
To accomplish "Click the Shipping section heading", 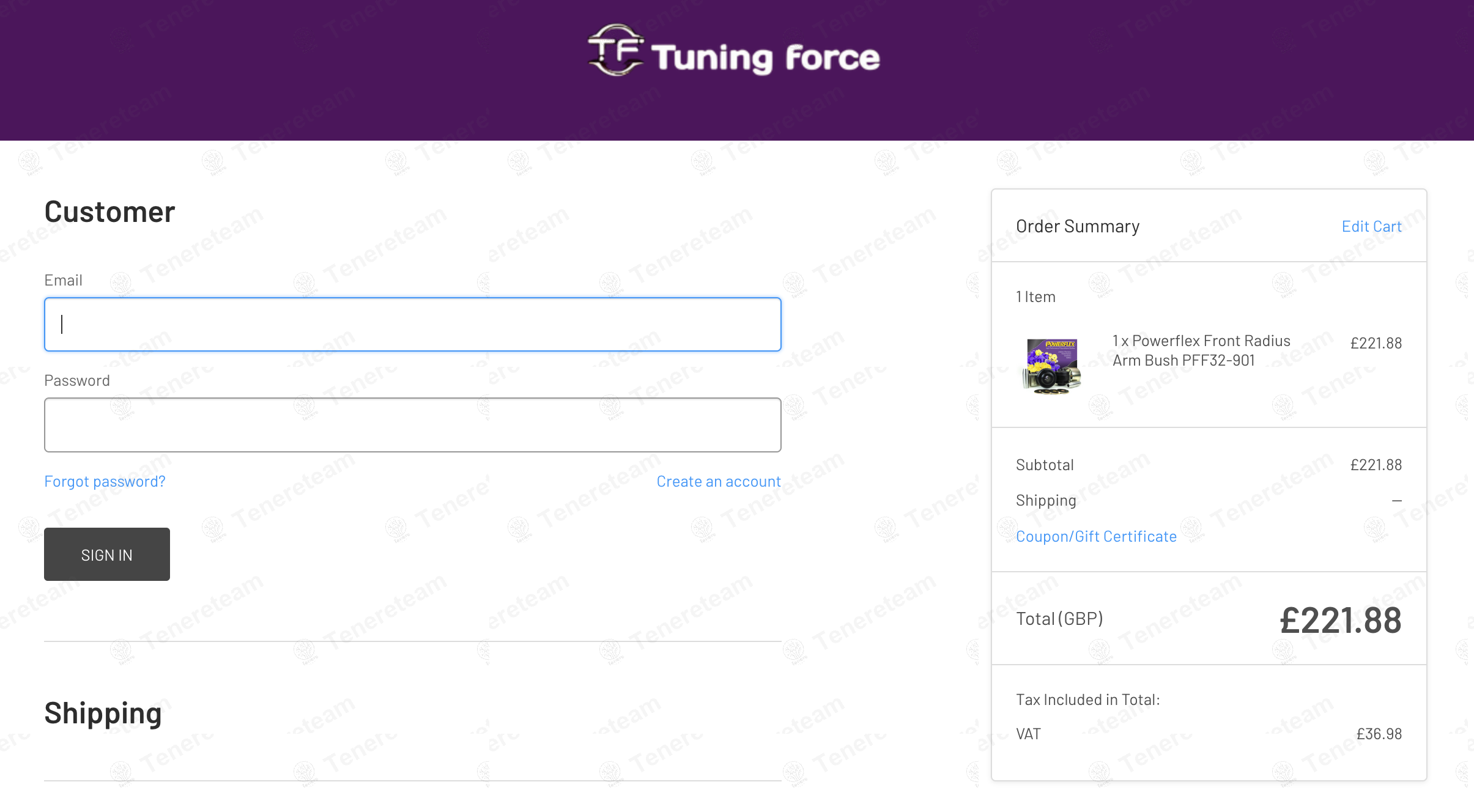I will click(x=103, y=713).
